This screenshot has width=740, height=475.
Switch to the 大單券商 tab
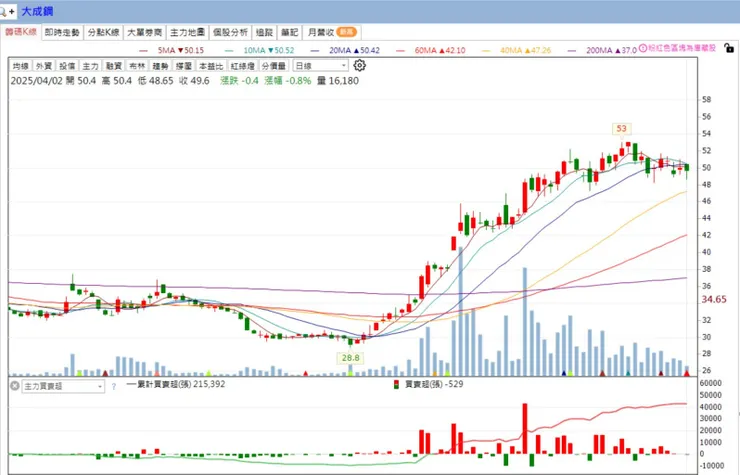144,32
